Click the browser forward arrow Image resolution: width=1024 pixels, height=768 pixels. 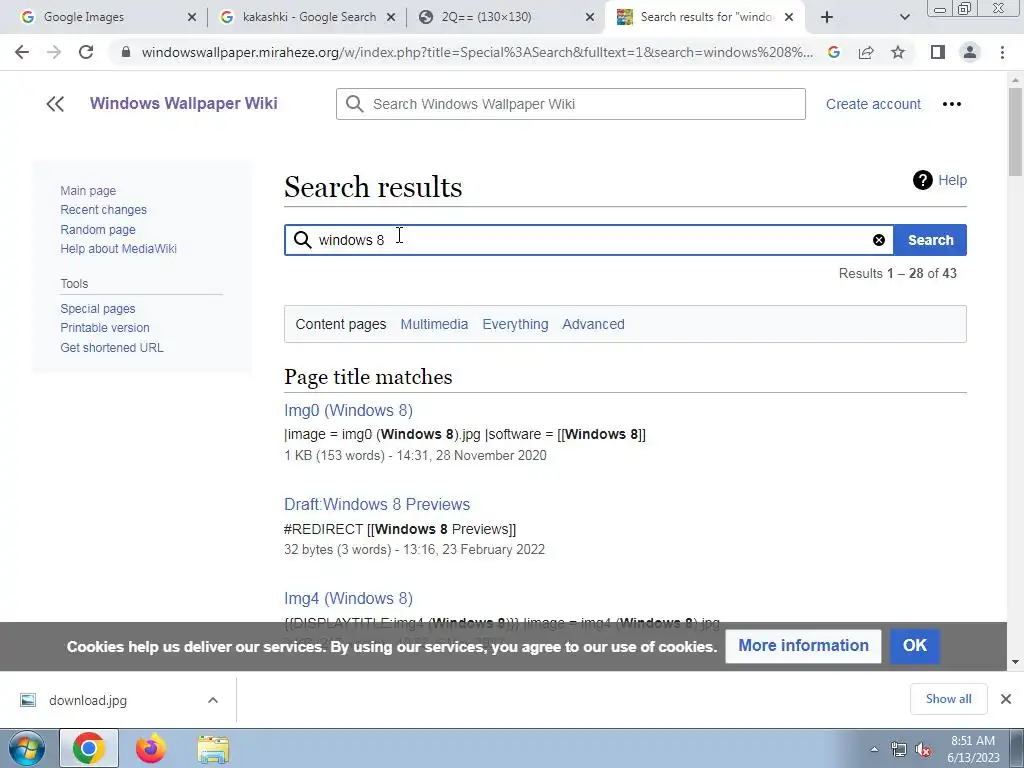[54, 52]
